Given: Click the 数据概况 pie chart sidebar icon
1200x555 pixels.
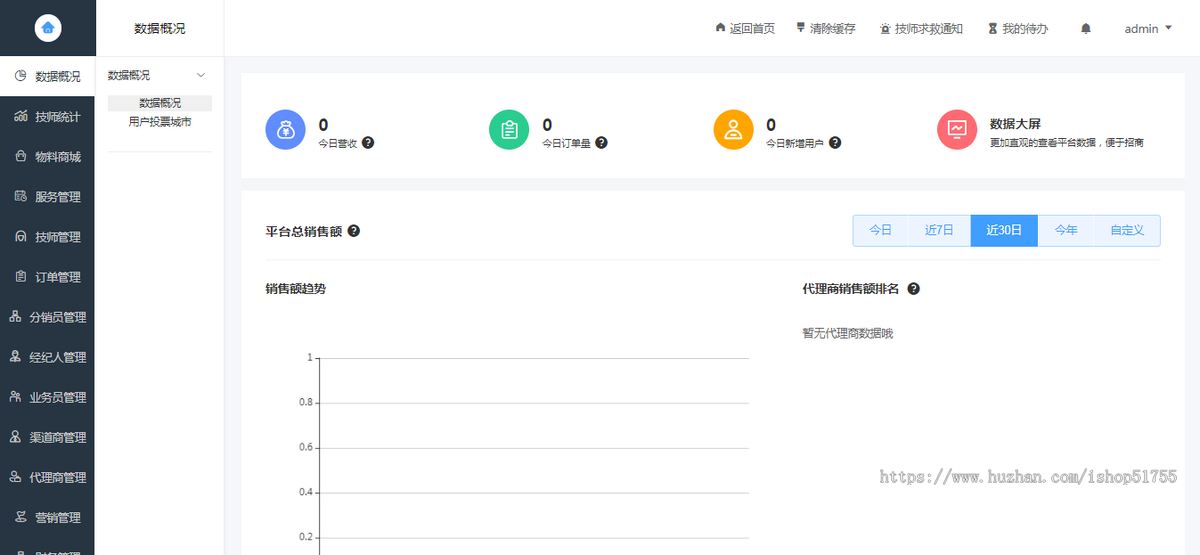Looking at the screenshot, I should point(20,76).
